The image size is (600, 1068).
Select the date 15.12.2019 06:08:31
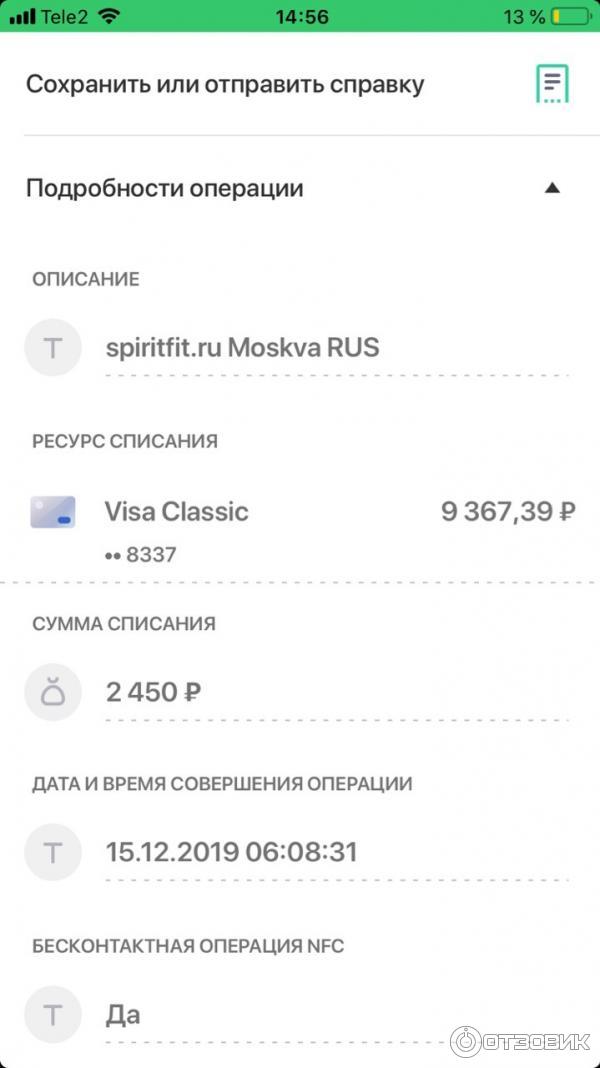coord(231,852)
